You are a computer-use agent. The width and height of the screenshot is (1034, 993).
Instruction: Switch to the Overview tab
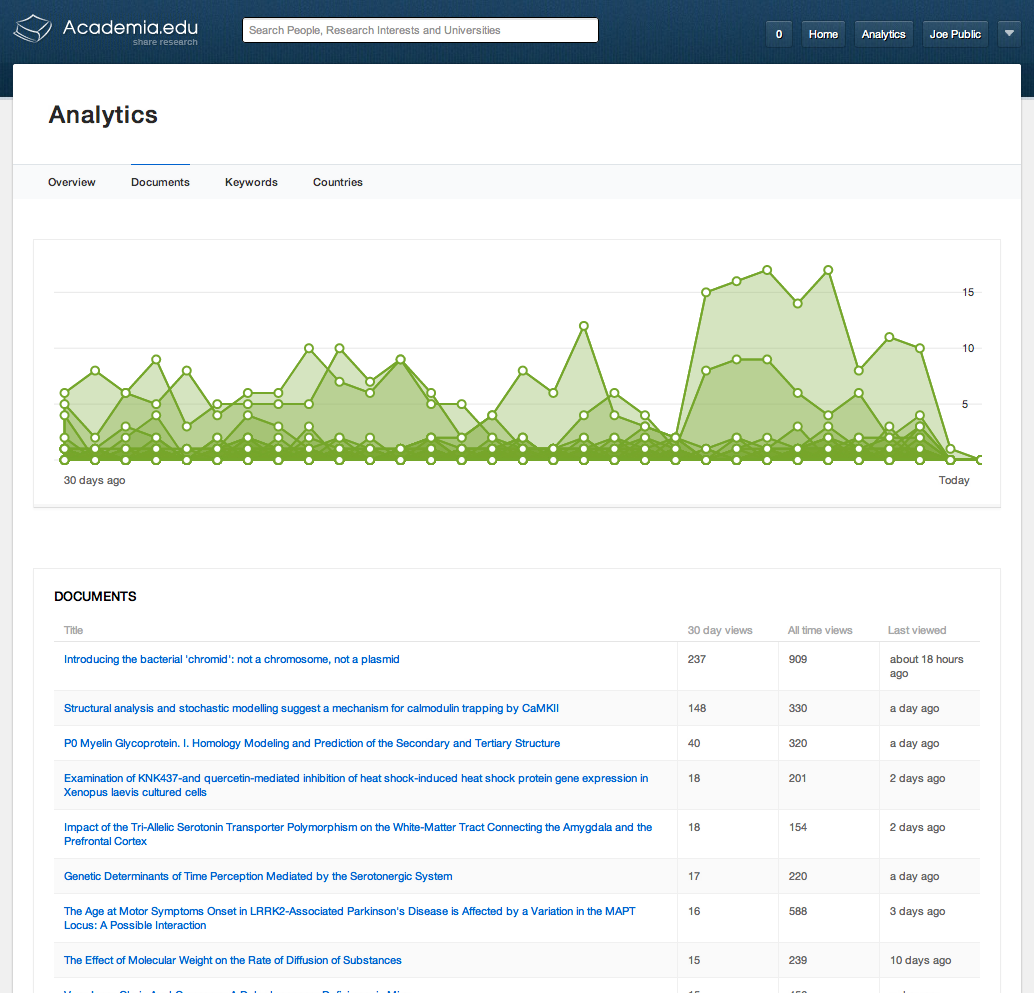coord(71,182)
